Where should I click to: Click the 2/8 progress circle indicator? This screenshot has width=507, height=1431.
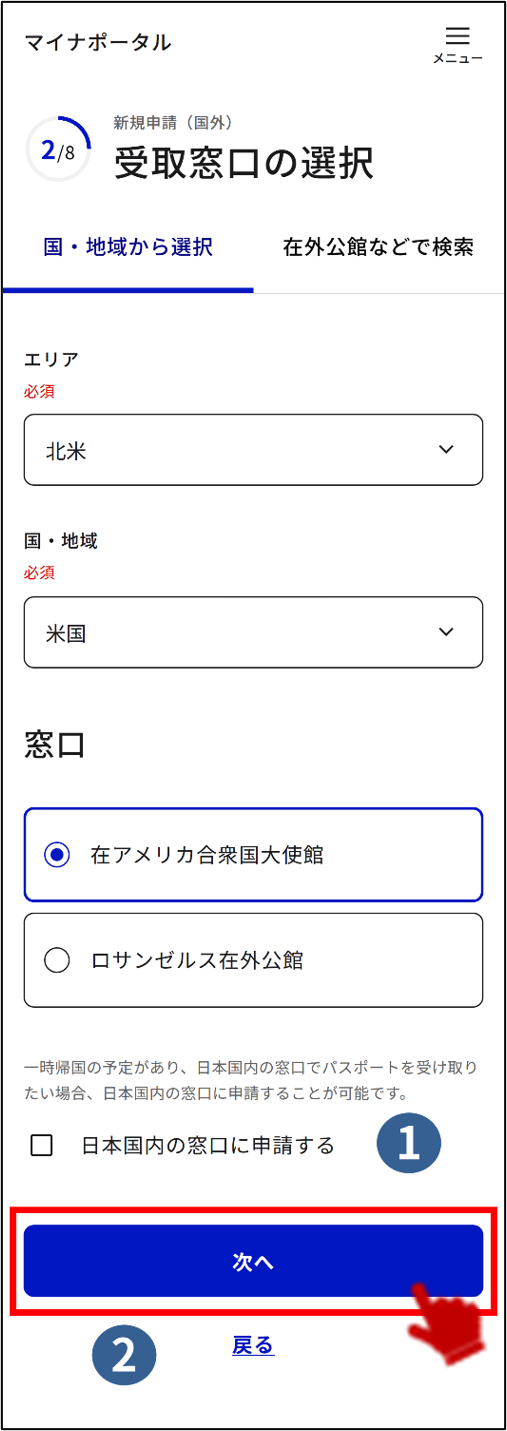pyautogui.click(x=58, y=150)
